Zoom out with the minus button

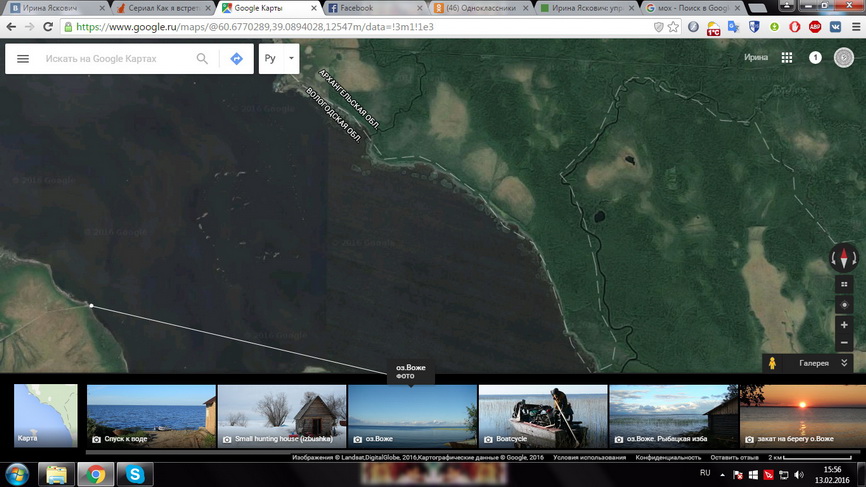(844, 342)
